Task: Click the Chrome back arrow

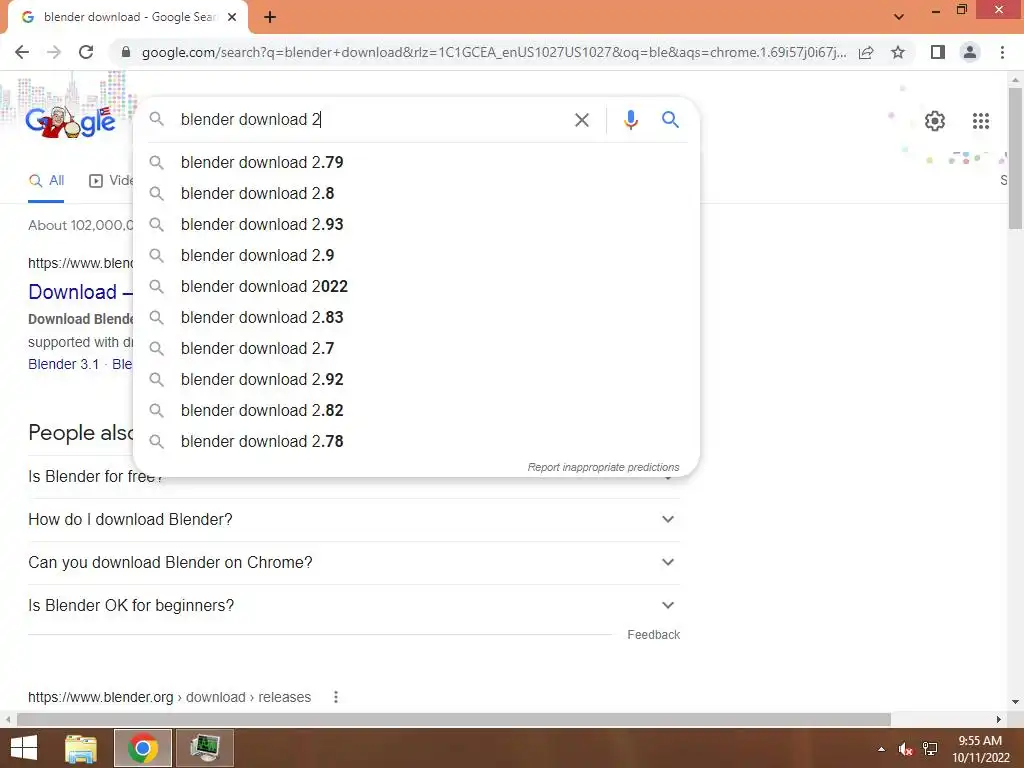Action: click(x=22, y=52)
